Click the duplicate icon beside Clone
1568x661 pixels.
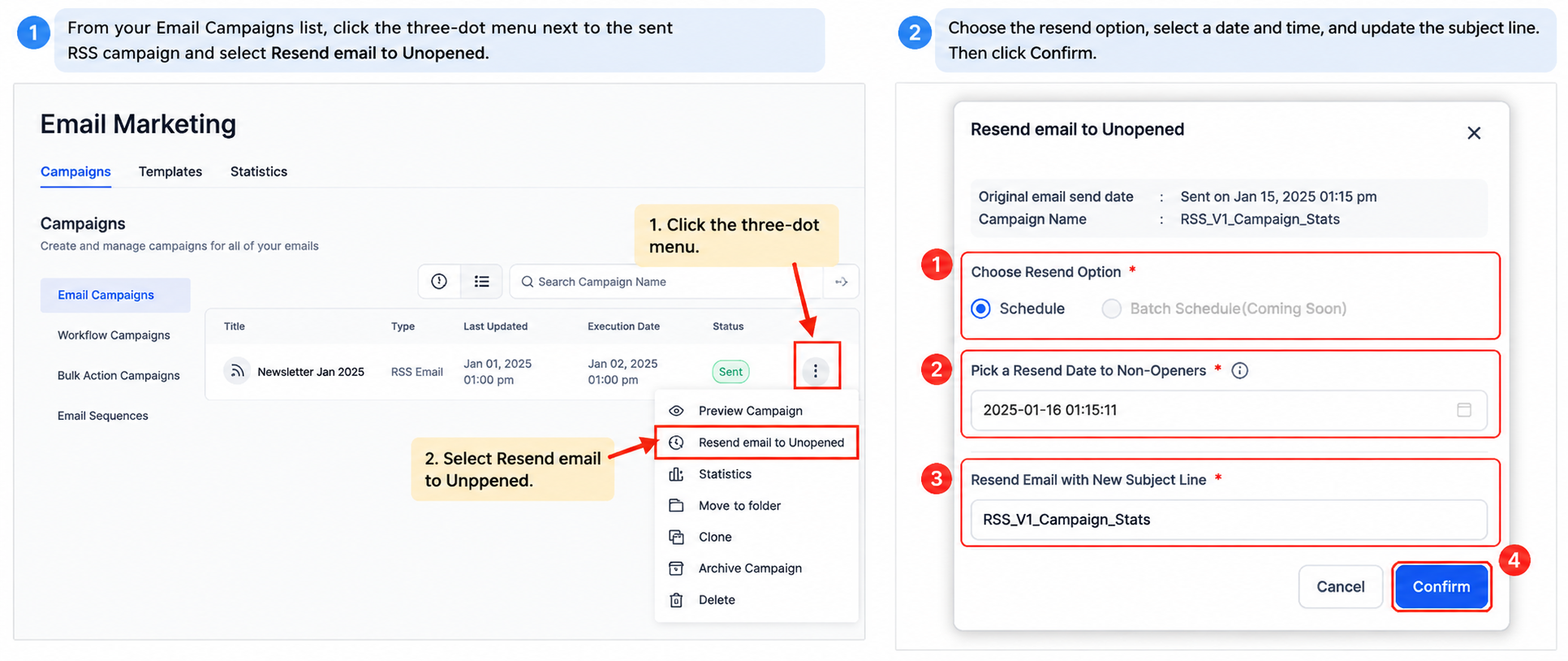676,537
